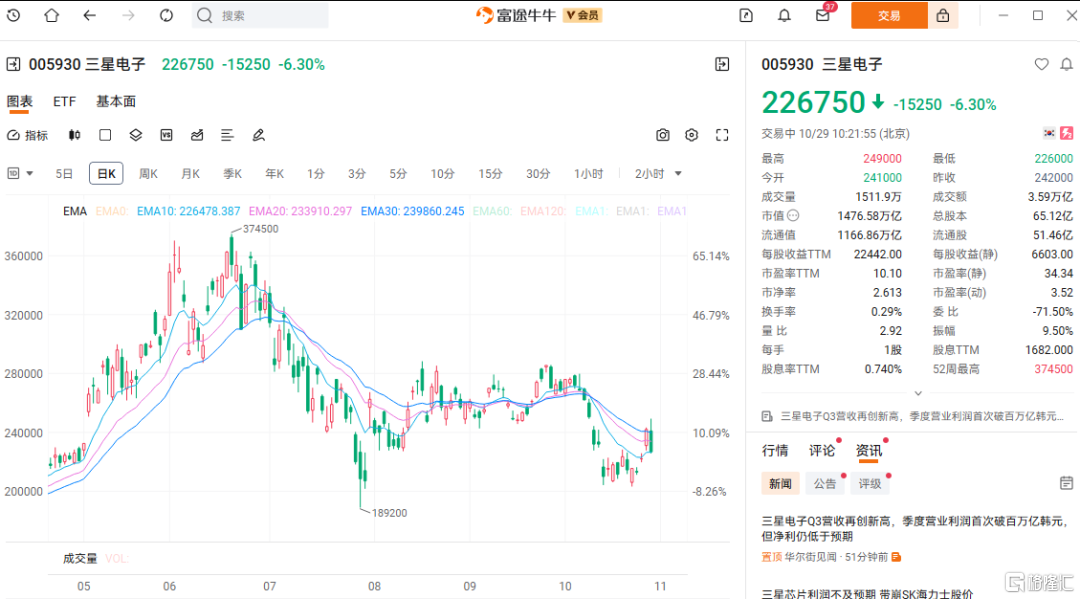This screenshot has width=1080, height=599.
Task: Select the 1小时 timeframe
Action: pyautogui.click(x=588, y=174)
